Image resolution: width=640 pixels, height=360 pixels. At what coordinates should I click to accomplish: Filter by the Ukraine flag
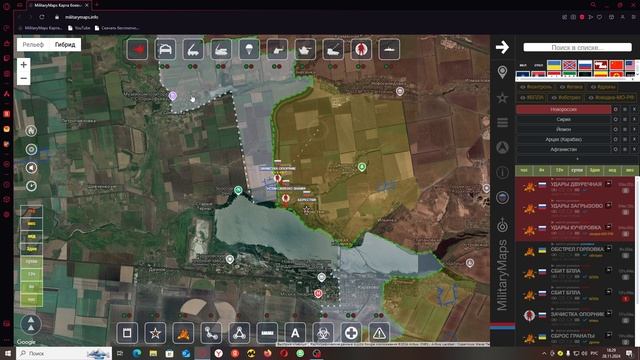pos(554,65)
